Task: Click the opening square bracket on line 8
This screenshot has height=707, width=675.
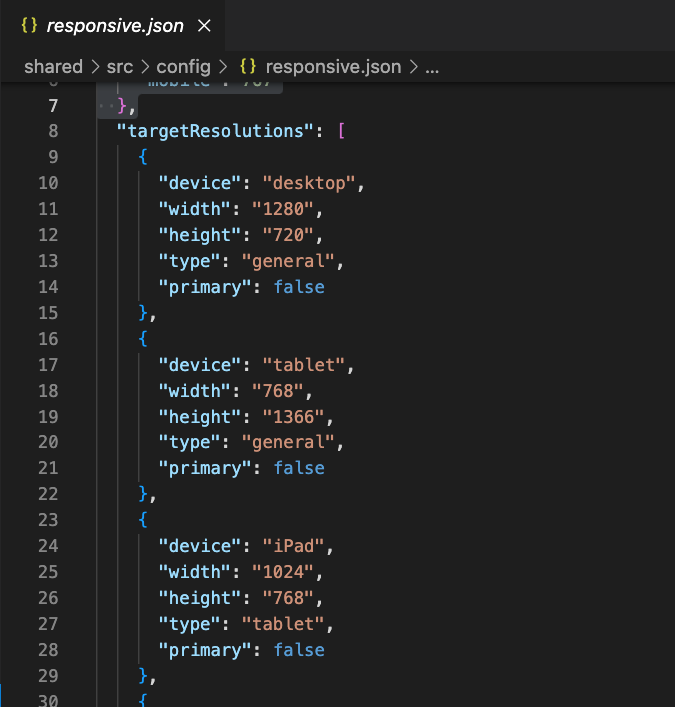Action: click(x=341, y=131)
